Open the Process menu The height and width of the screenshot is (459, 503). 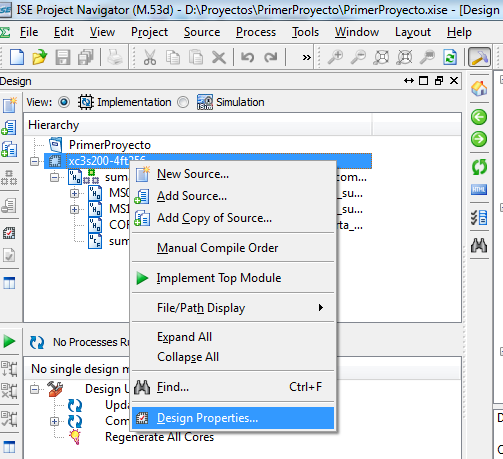256,32
